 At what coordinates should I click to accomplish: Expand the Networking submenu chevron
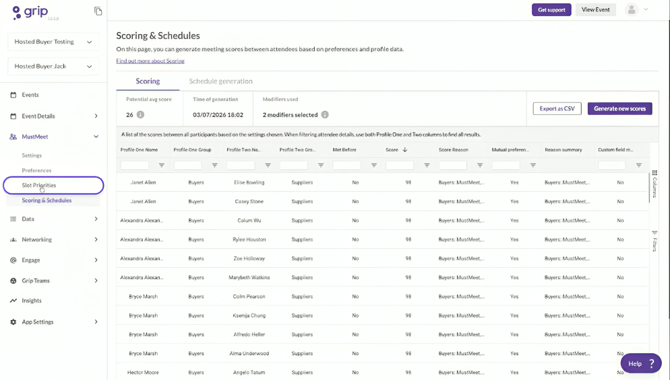tap(96, 239)
